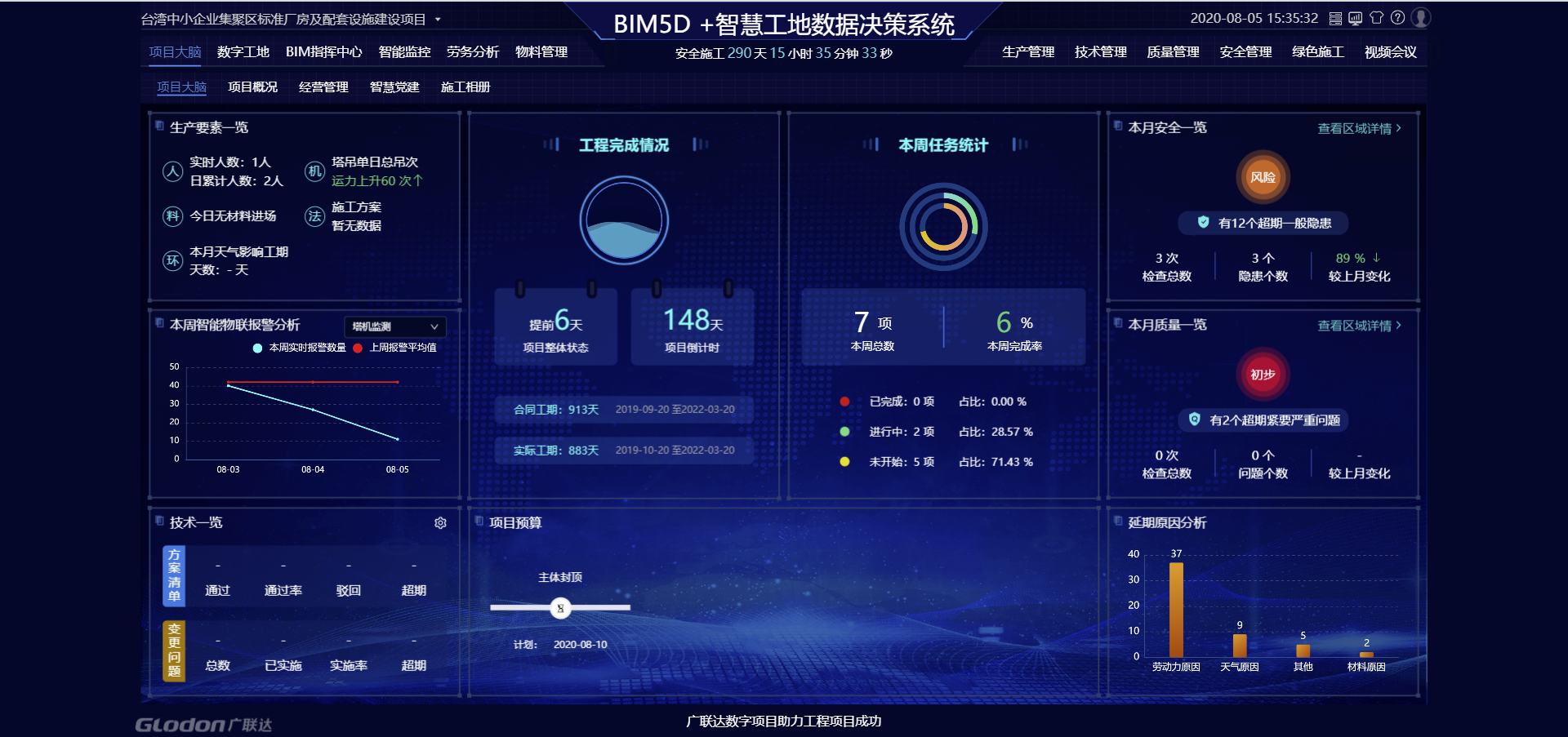Screen dimensions: 1568x737
Task: Click the red 初步 quality status badge
Action: tap(1263, 375)
